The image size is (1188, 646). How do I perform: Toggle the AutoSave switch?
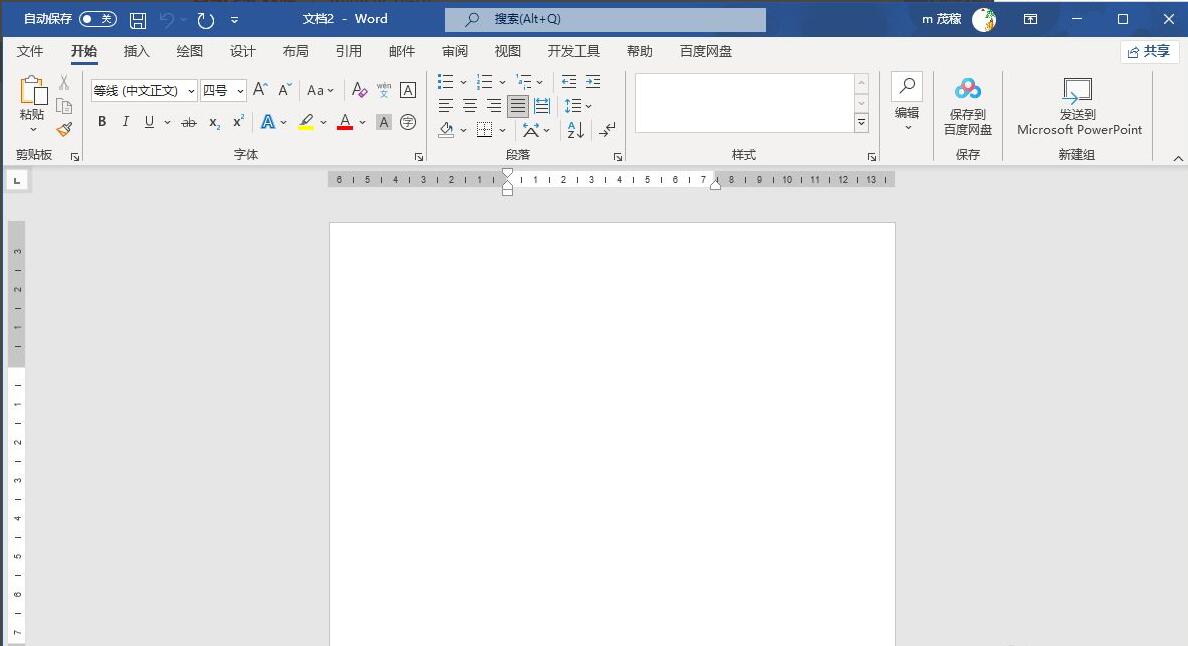click(x=97, y=19)
